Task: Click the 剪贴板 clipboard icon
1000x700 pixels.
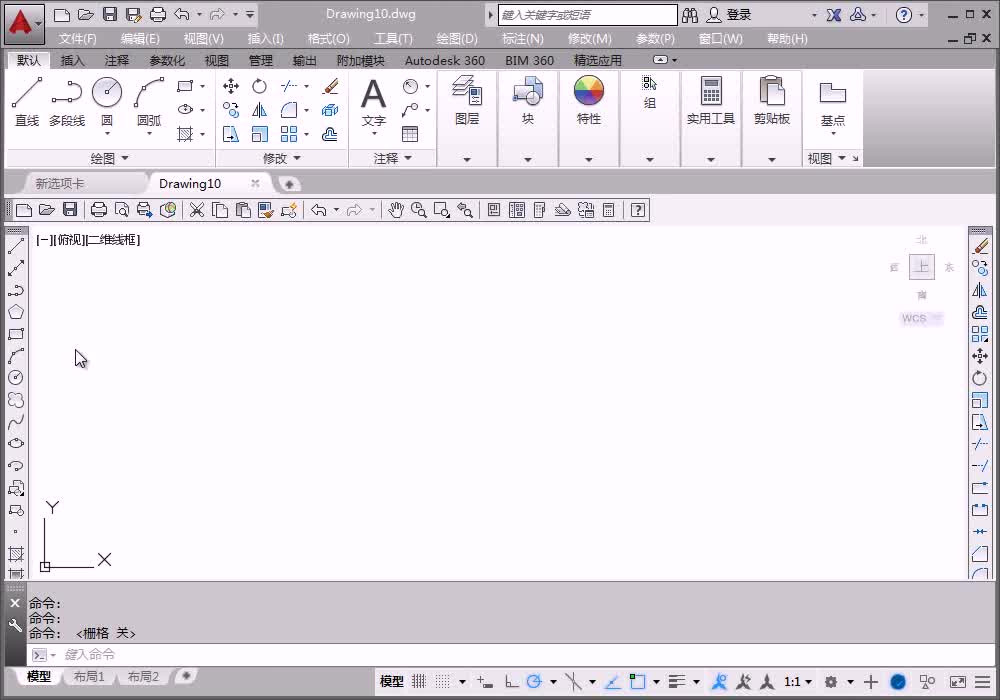Action: point(772,100)
